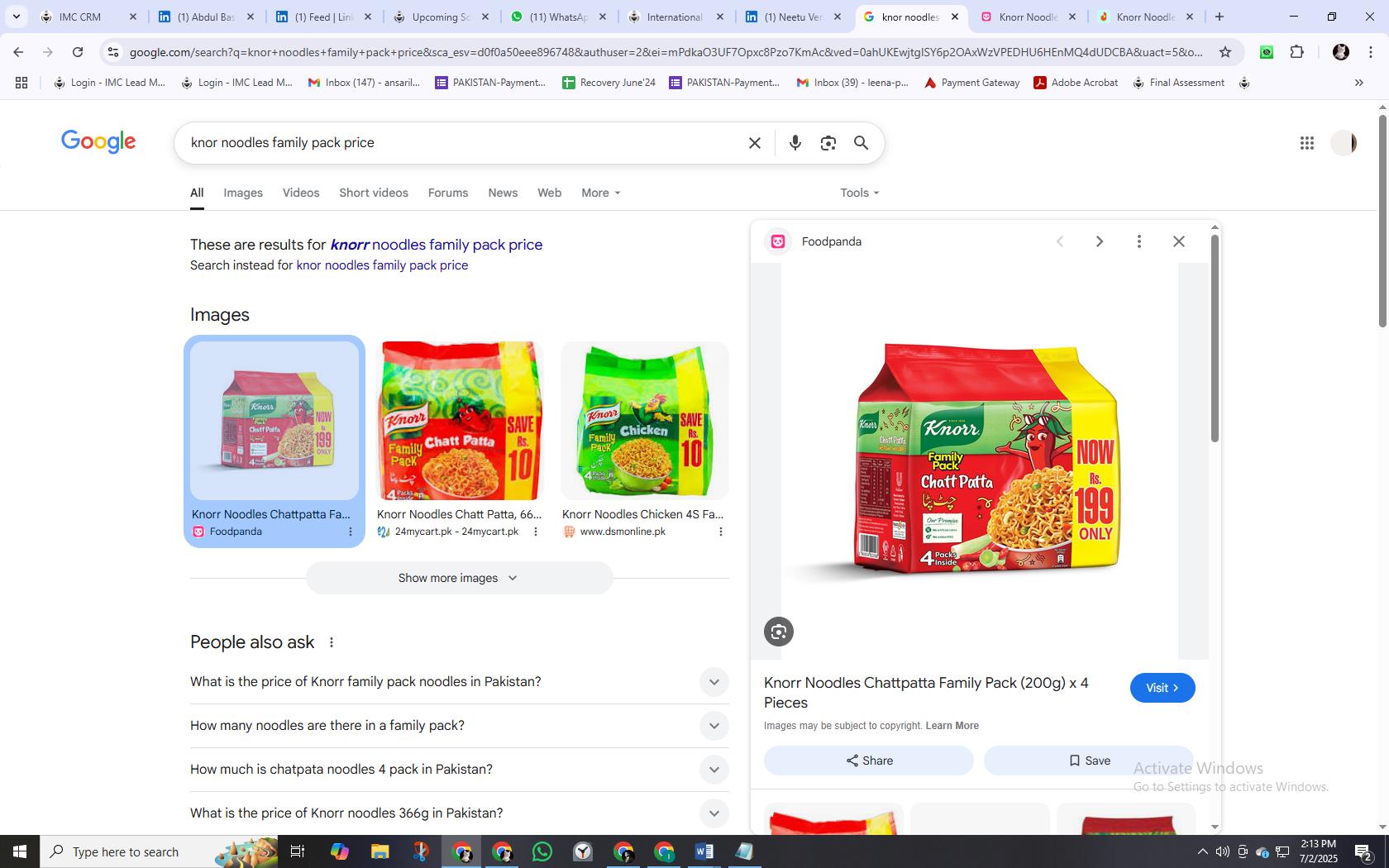1389x868 pixels.
Task: Open the Adobe Acrobat bookmark
Action: pos(1076,83)
